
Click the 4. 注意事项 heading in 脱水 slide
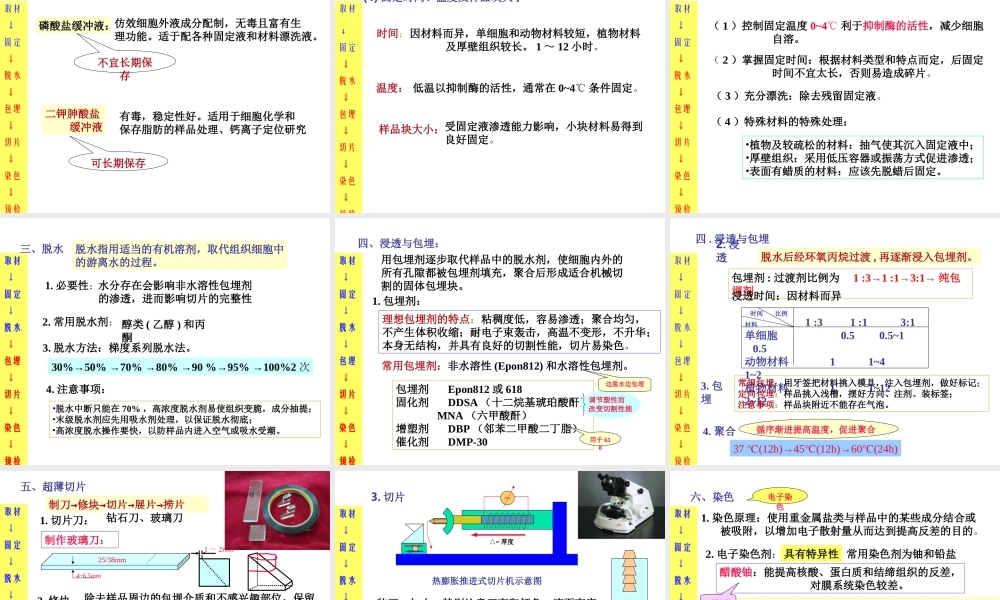[x=75, y=389]
